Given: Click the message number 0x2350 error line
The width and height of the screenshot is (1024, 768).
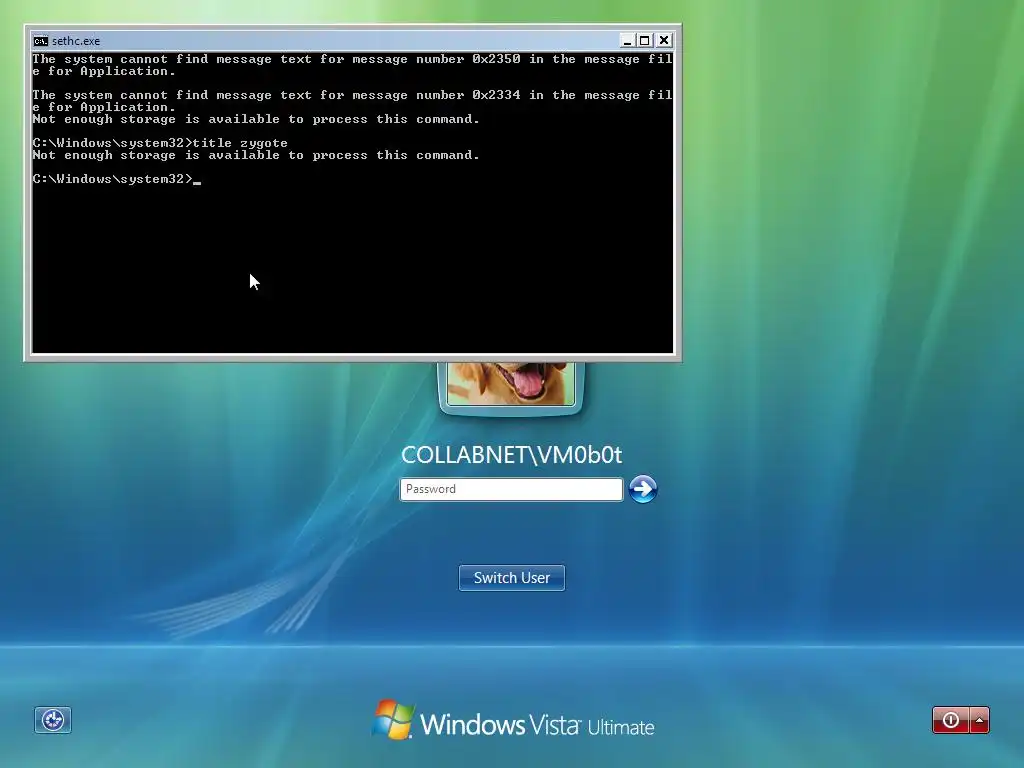Looking at the screenshot, I should tap(353, 65).
